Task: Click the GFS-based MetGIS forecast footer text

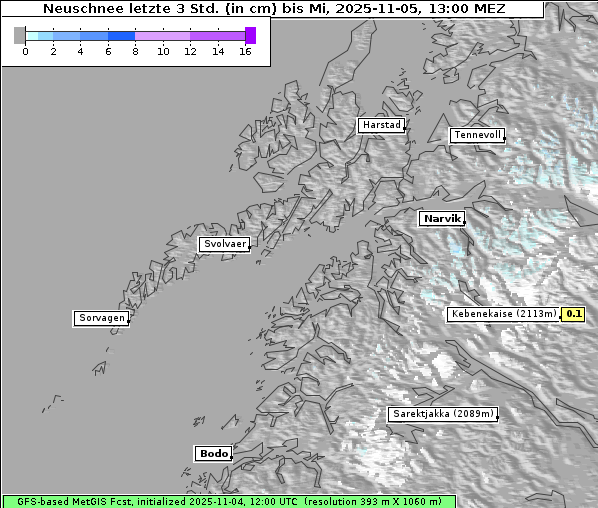Action: 229,501
